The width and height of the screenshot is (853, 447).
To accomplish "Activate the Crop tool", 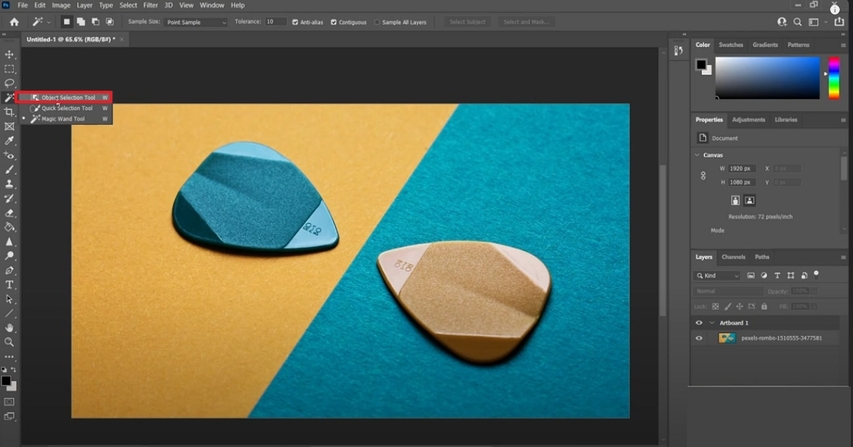I will (x=10, y=112).
